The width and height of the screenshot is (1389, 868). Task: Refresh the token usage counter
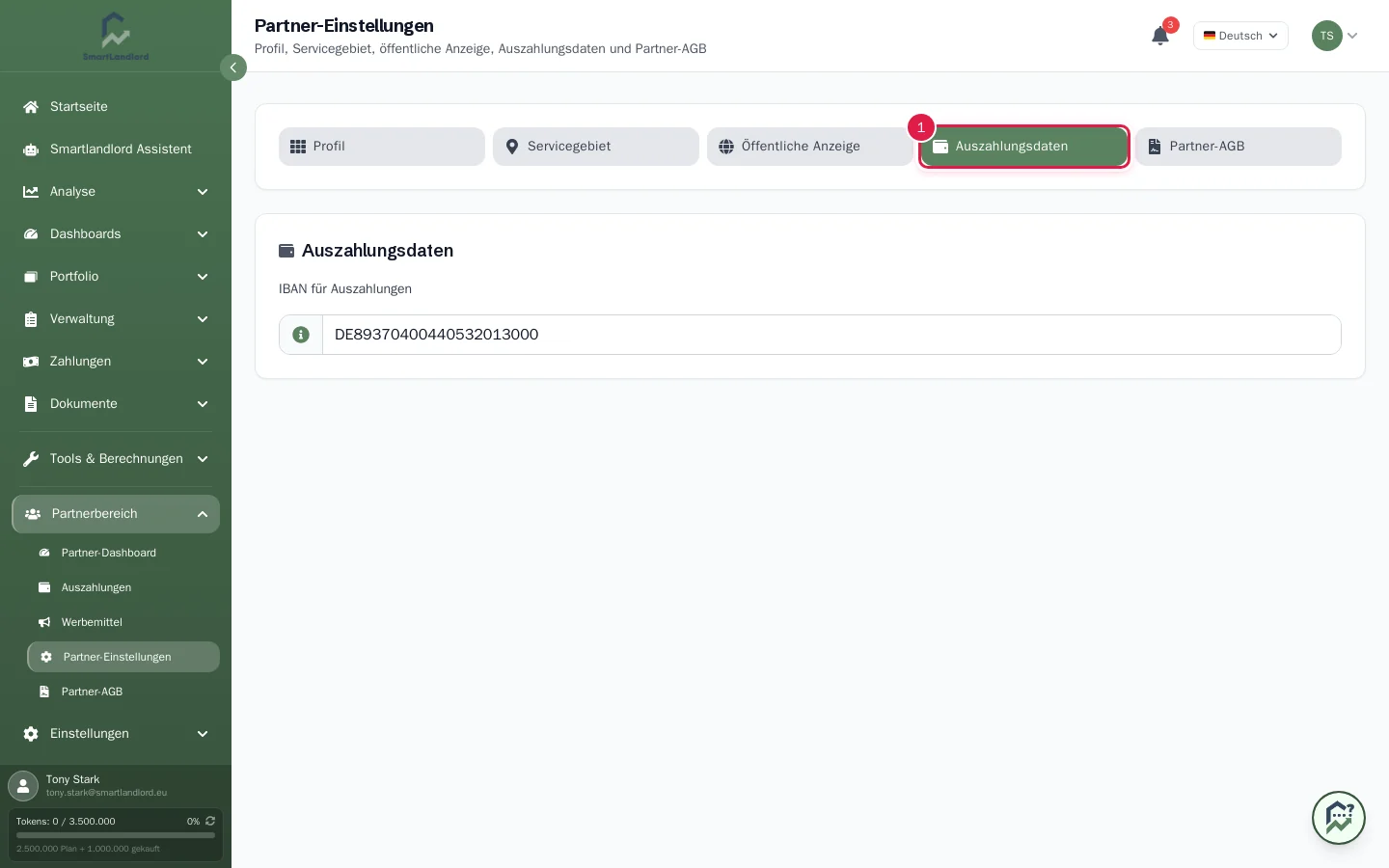210,821
